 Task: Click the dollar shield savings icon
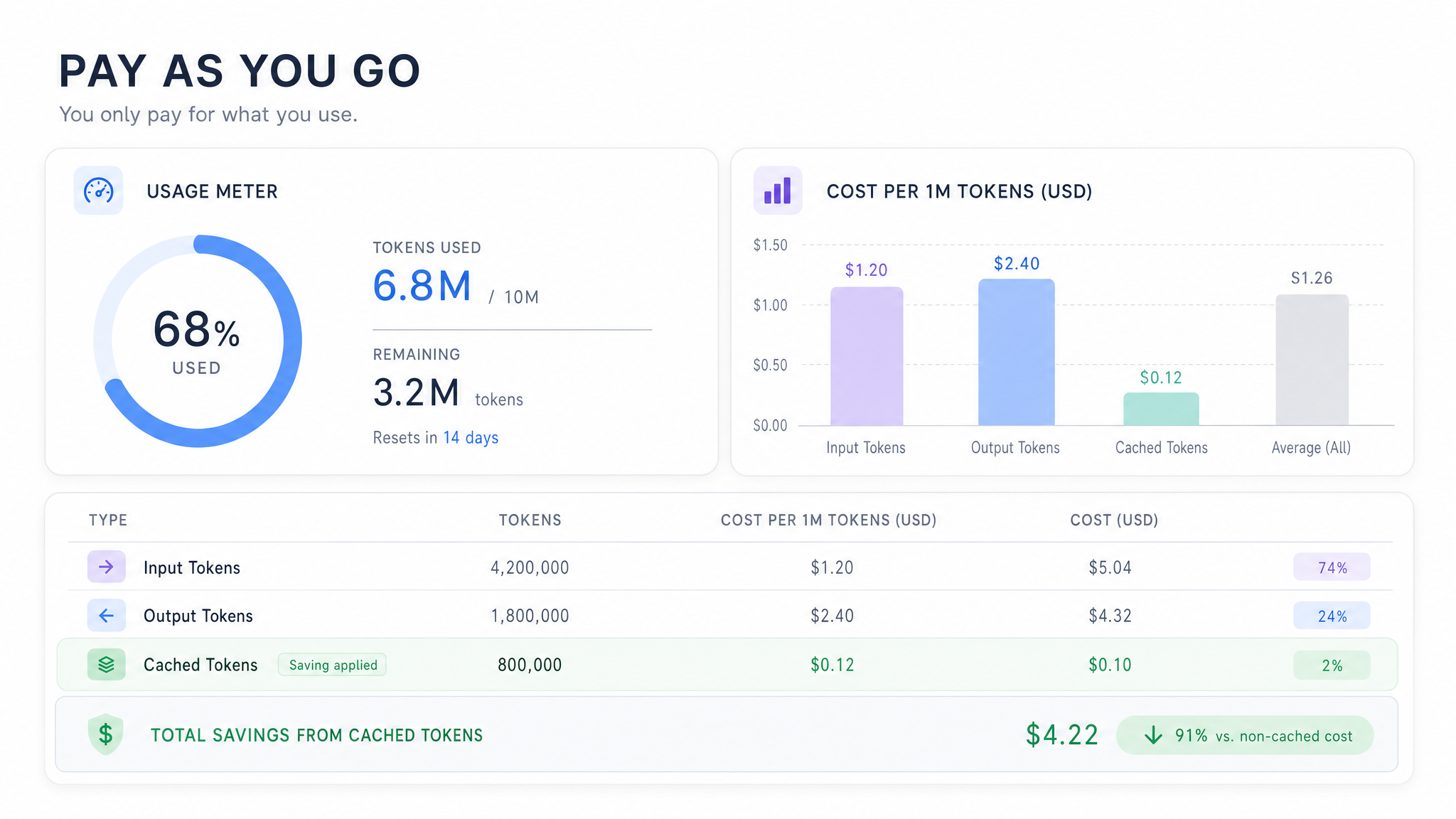pos(106,734)
